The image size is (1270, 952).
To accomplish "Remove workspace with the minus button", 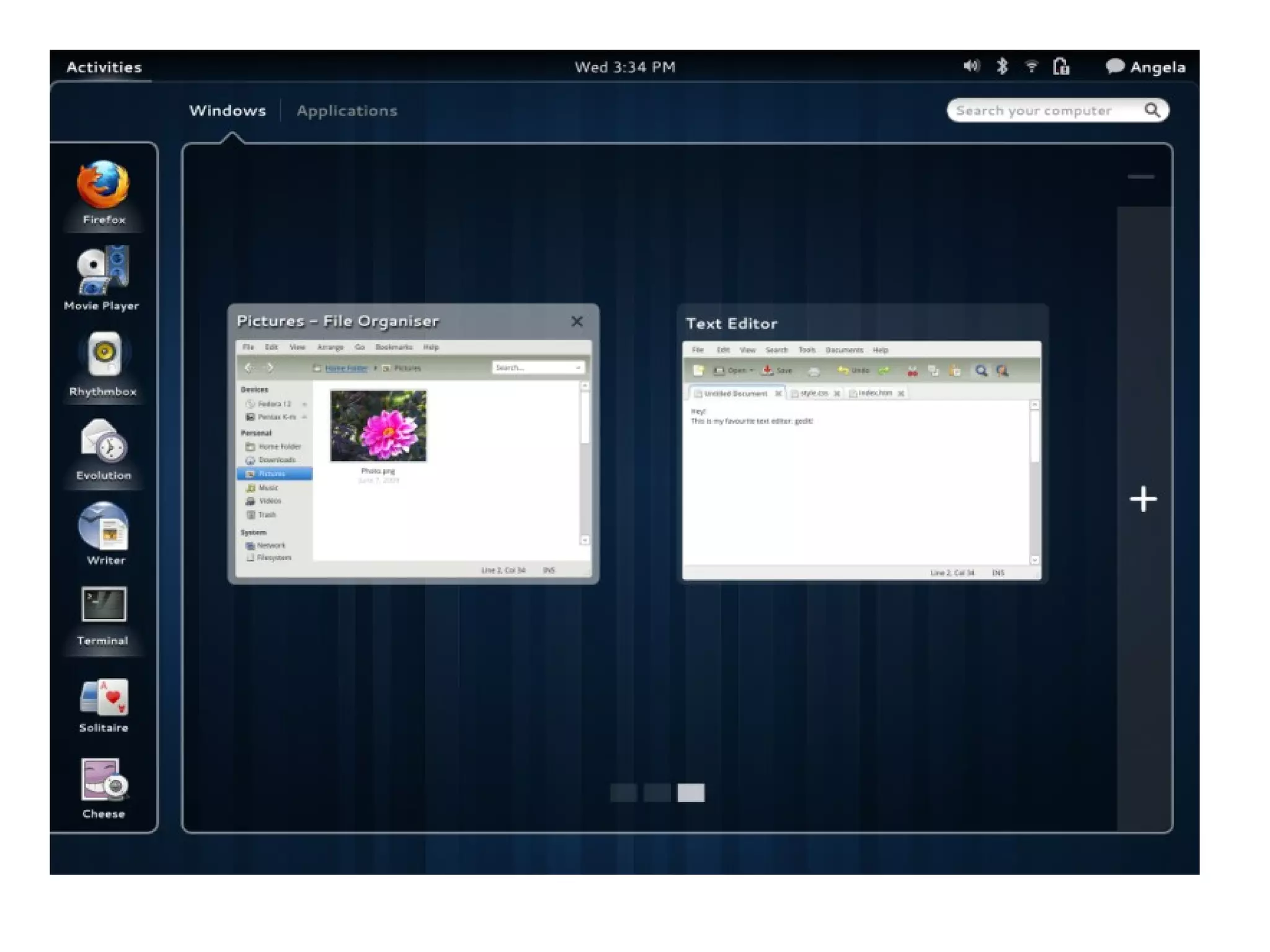I will tap(1140, 177).
